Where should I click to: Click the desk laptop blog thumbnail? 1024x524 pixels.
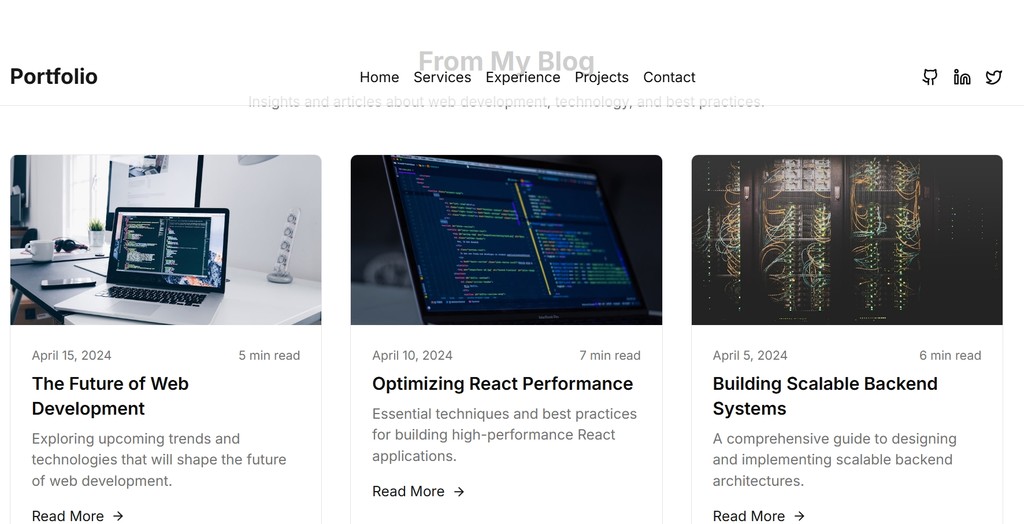point(166,240)
